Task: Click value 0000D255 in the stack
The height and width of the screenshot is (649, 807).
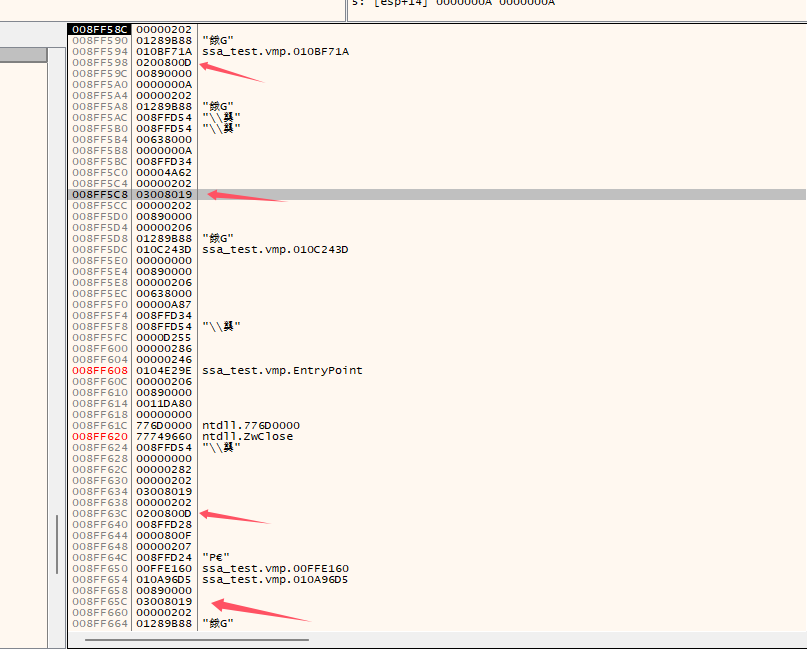Action: 164,338
